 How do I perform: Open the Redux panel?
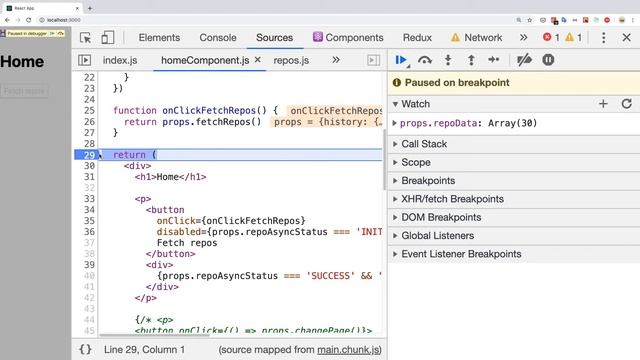(x=417, y=38)
